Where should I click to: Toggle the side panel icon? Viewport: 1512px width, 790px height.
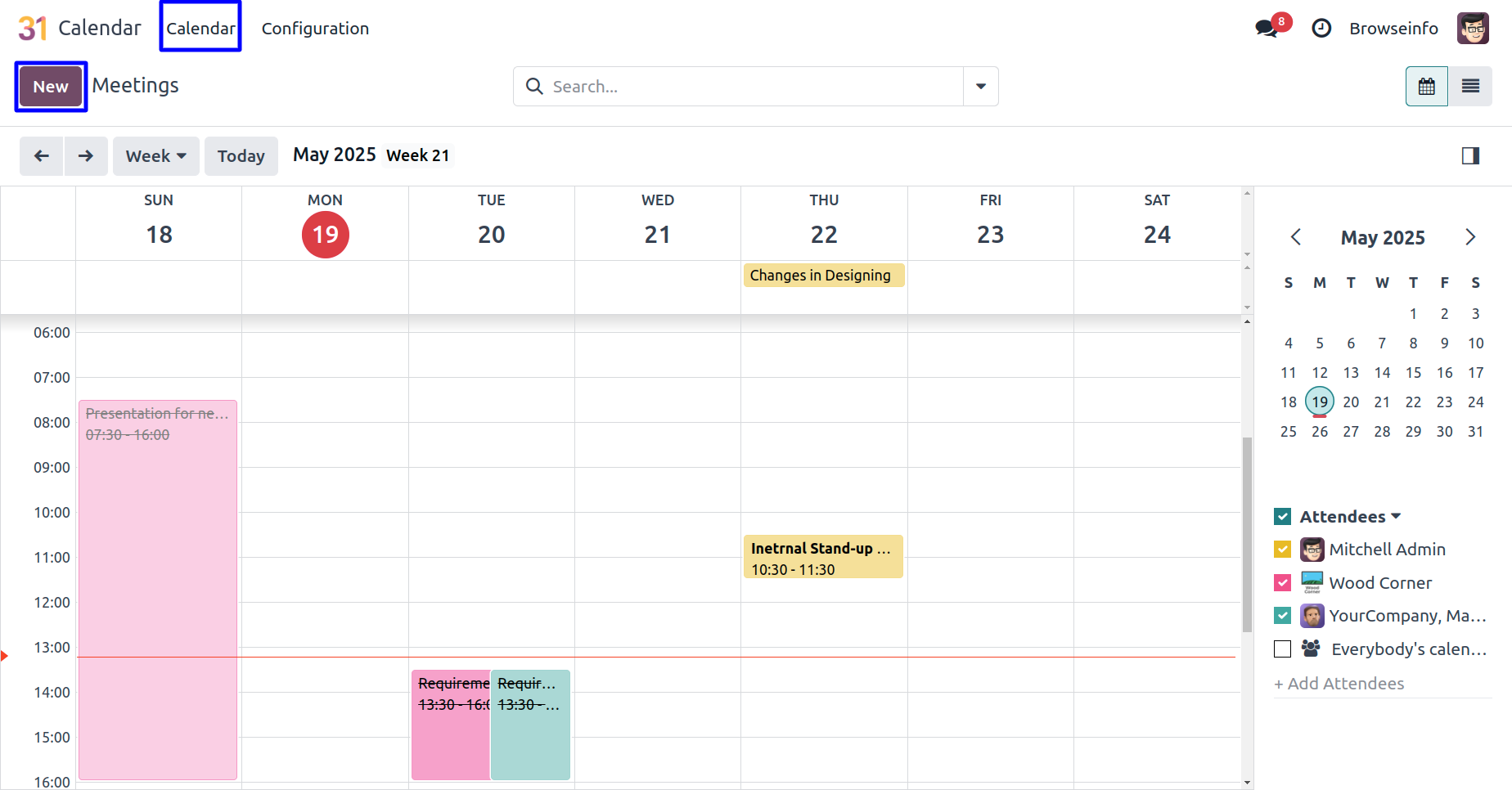tap(1470, 156)
